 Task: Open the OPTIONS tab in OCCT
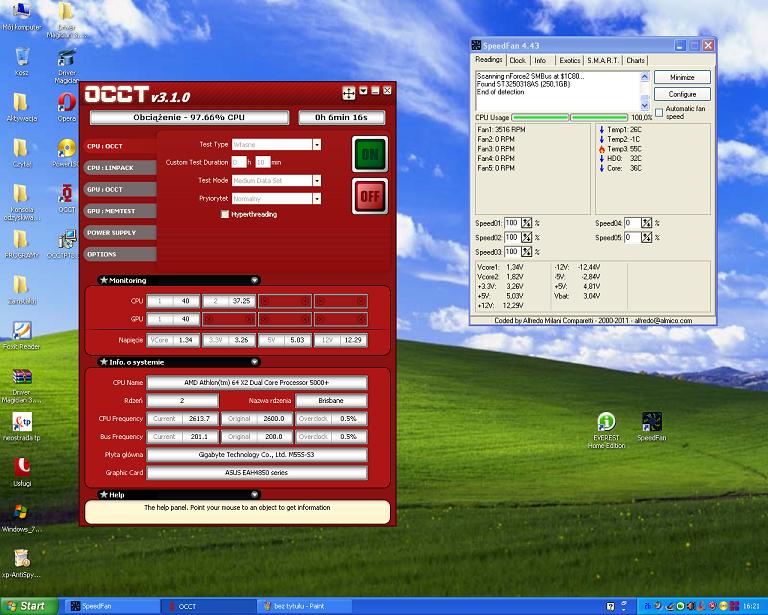coord(120,254)
